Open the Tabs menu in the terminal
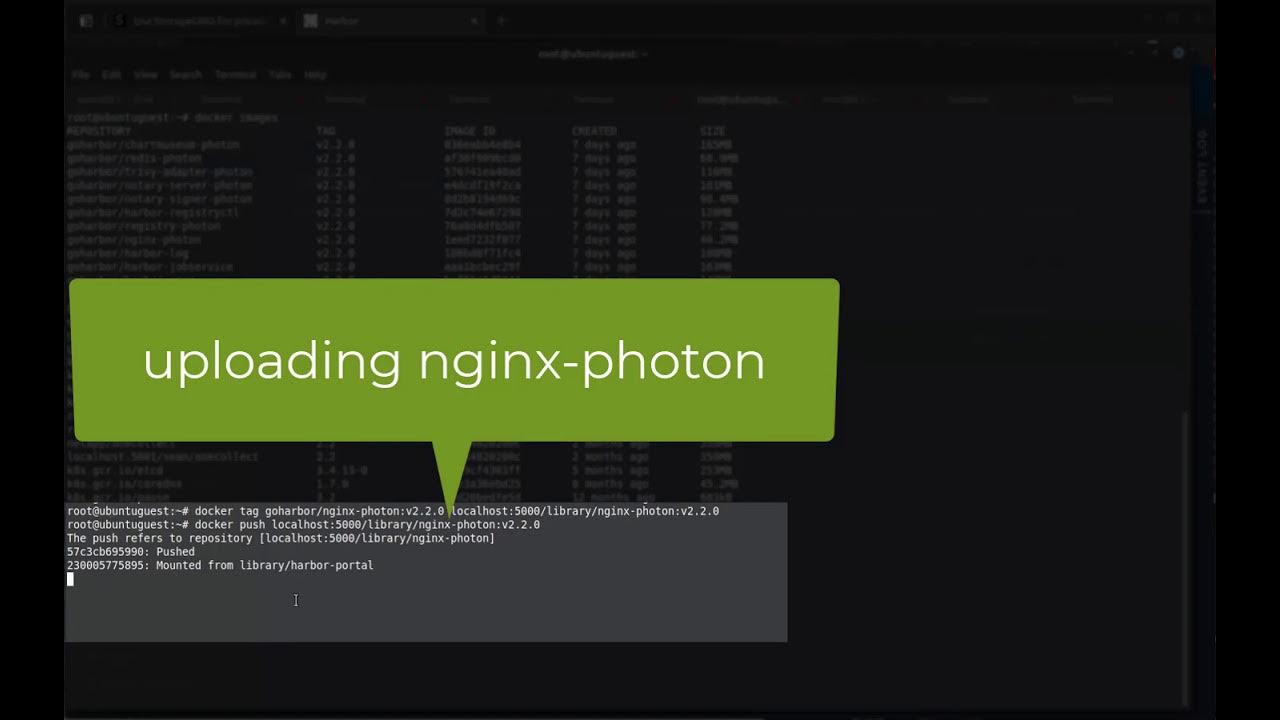The height and width of the screenshot is (720, 1280). (x=280, y=75)
